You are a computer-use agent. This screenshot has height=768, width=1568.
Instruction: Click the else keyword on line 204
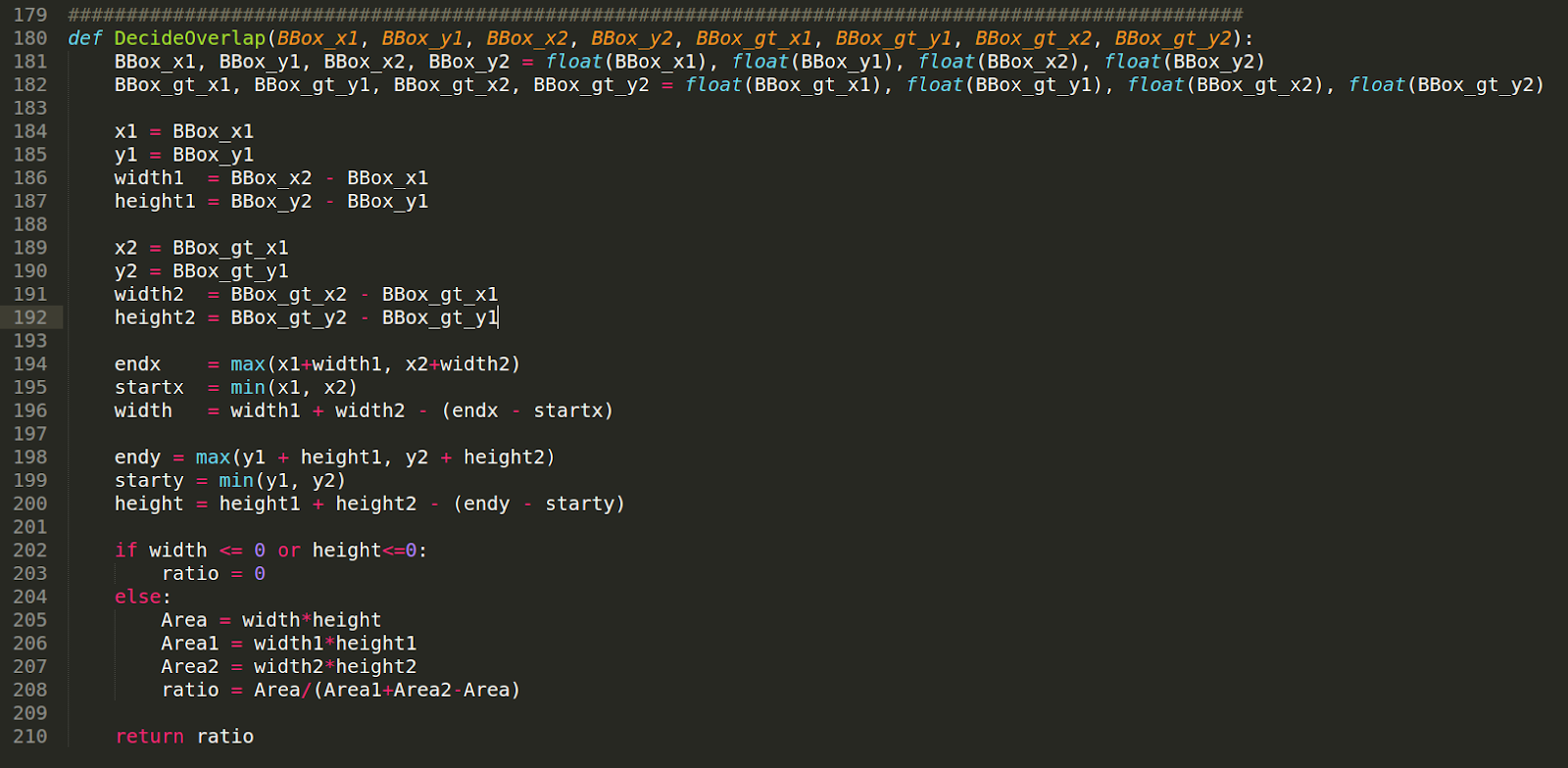coord(137,597)
